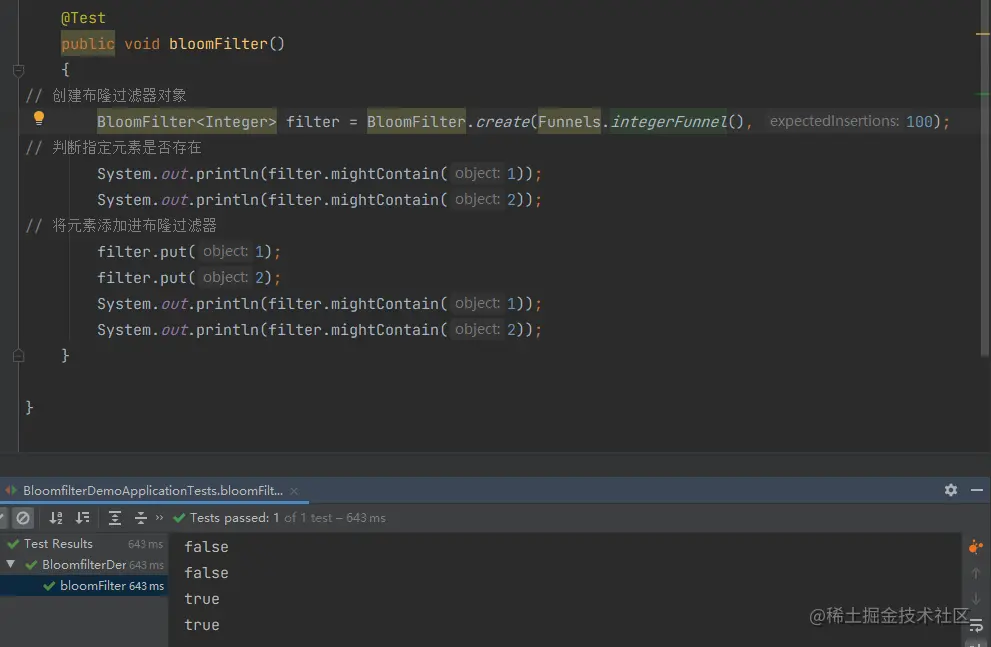Click the comment '将元素添加进布隆过滤器'
The height and width of the screenshot is (647, 991).
tap(134, 226)
